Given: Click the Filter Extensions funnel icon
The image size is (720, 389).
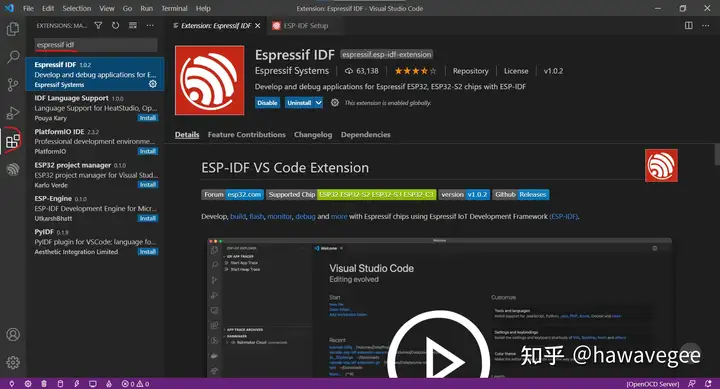Looking at the screenshot, I should [x=98, y=26].
